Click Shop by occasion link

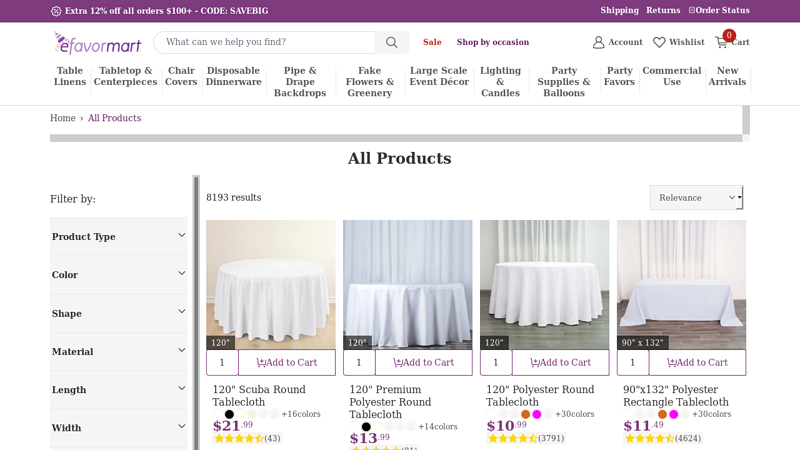click(493, 42)
